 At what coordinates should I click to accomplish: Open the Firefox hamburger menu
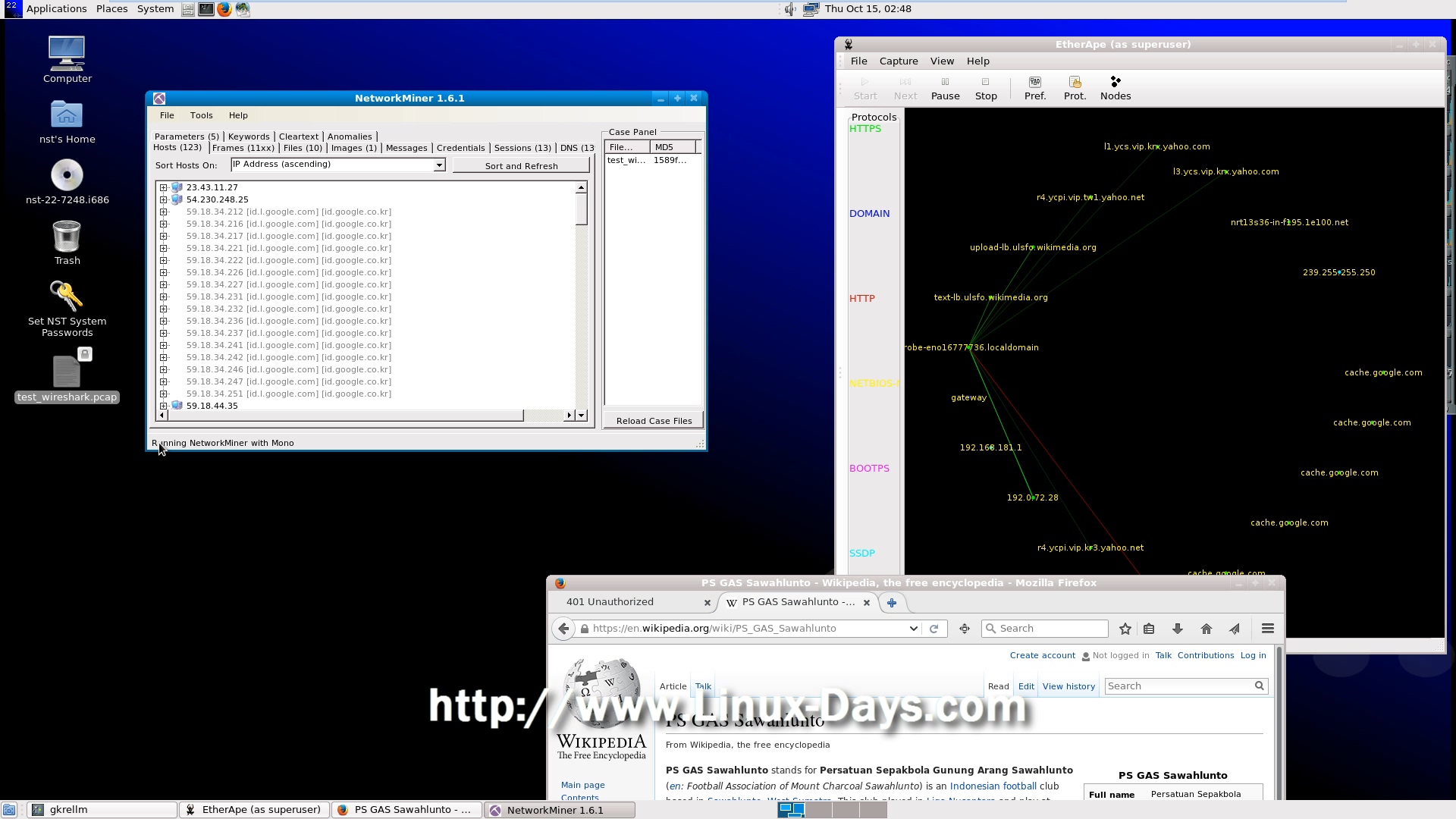pos(1267,629)
